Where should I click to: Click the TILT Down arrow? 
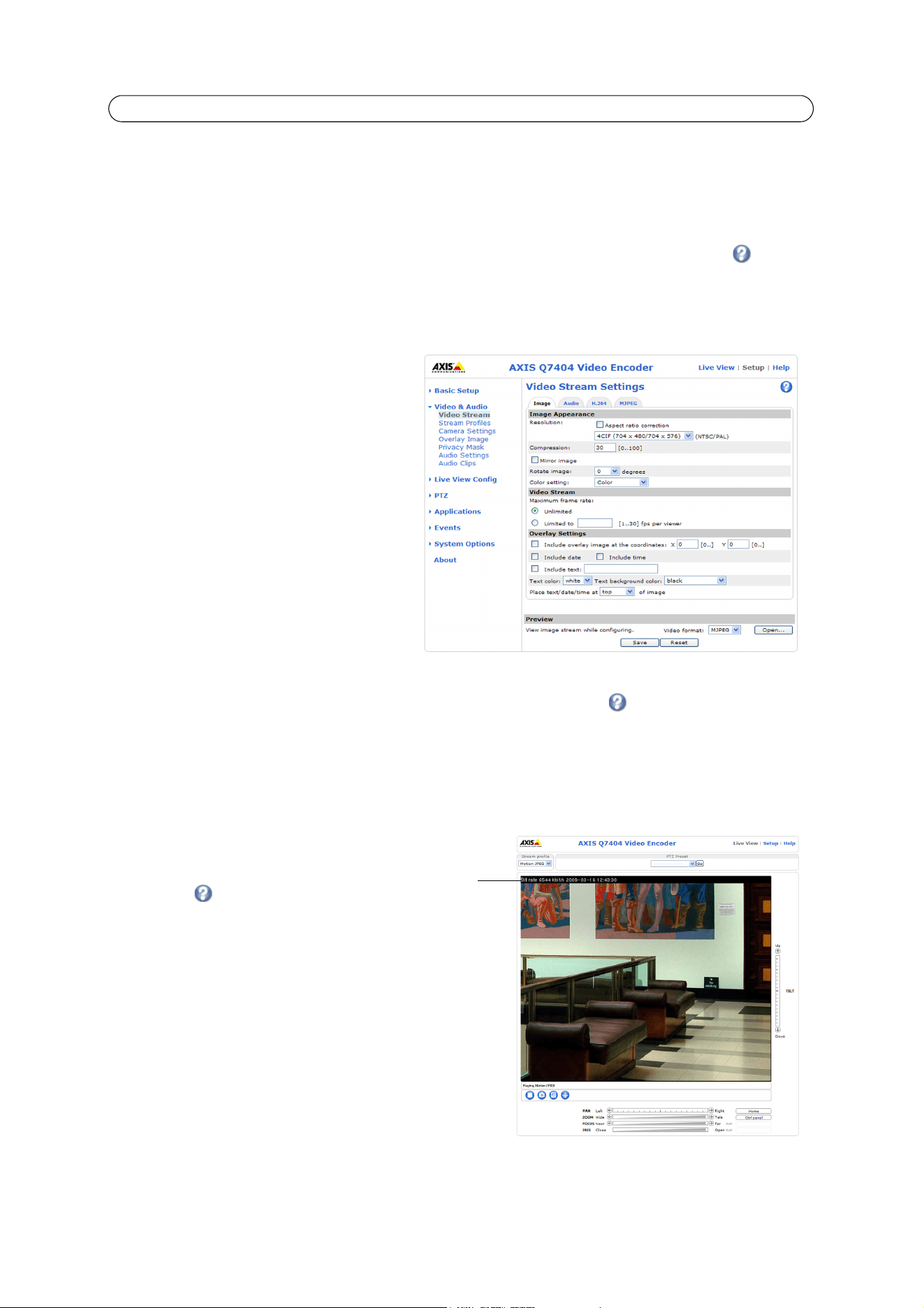[778, 1029]
